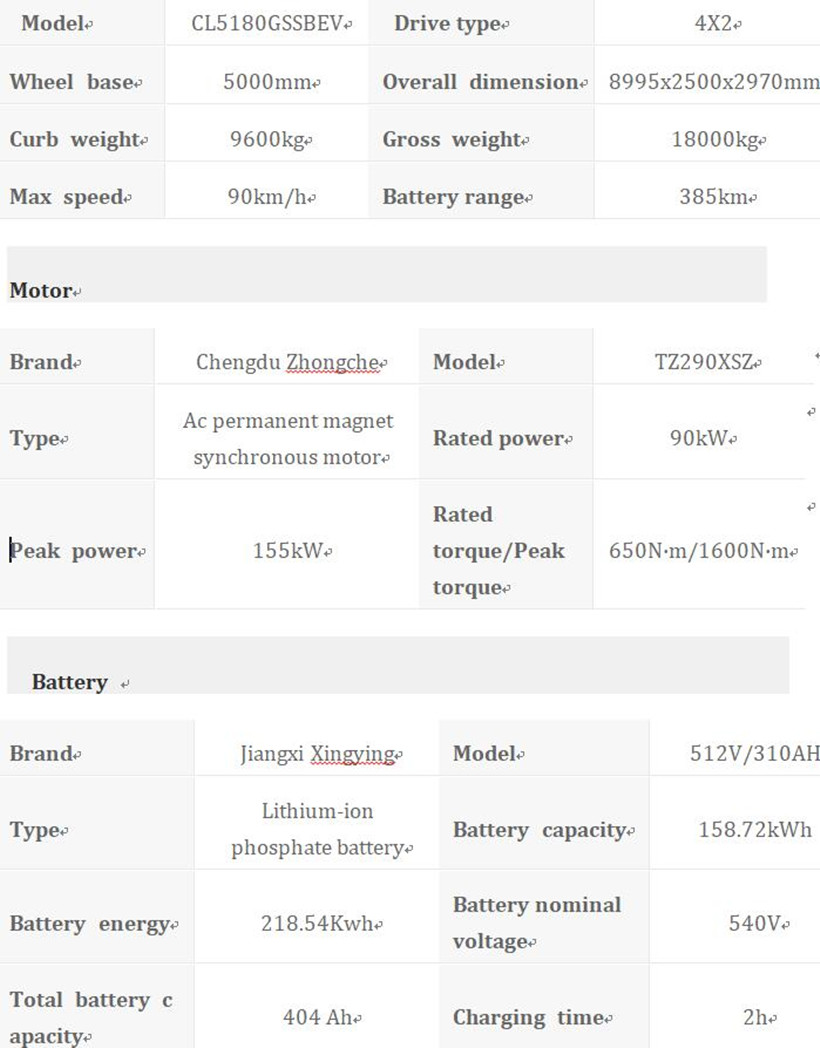The width and height of the screenshot is (820, 1048).
Task: Click the Chengdu Zhongche brand cell
Action: click(x=289, y=362)
